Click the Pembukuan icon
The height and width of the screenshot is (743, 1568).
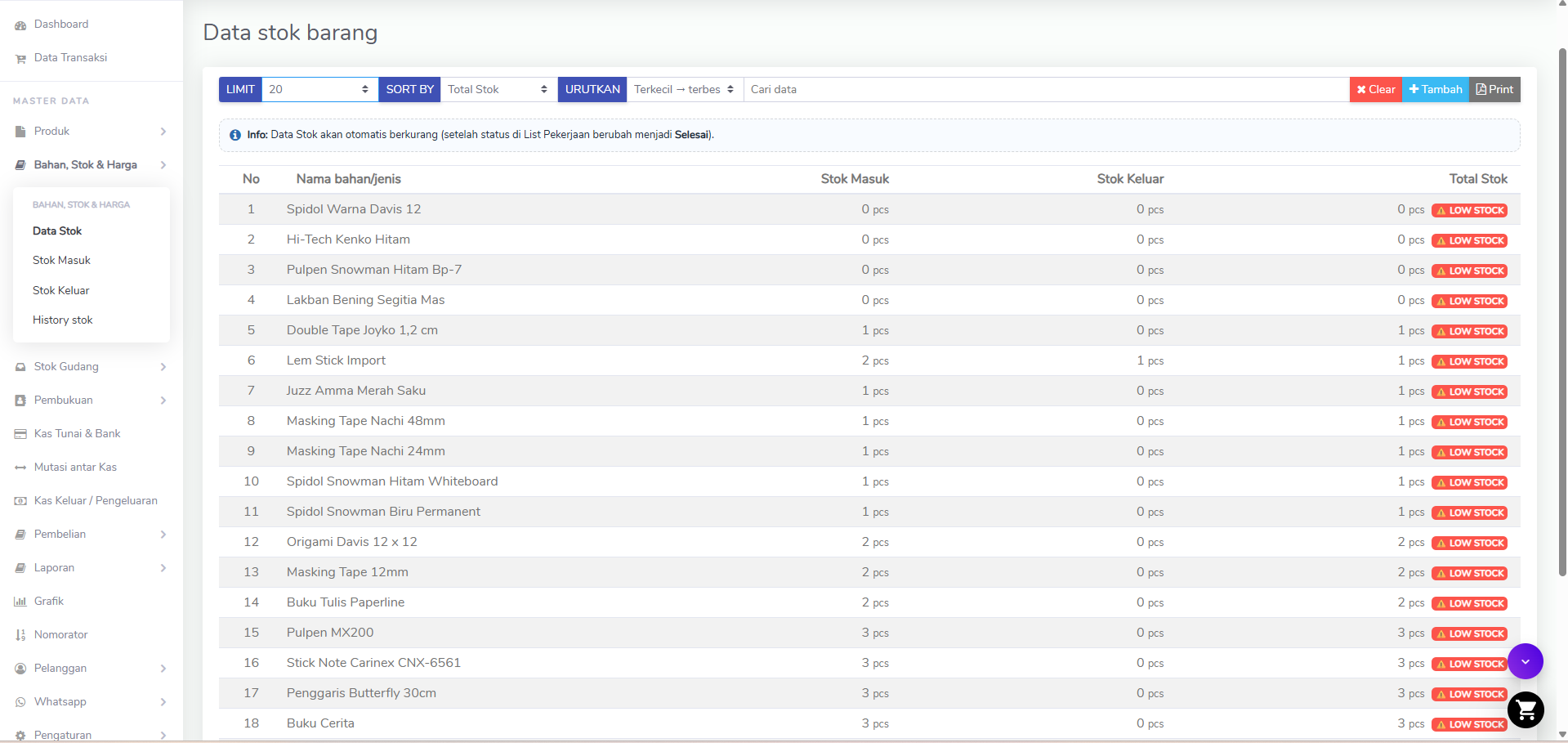(x=20, y=401)
